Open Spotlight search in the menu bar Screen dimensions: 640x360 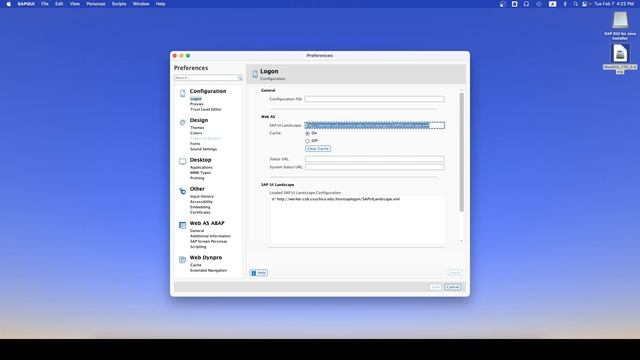click(576, 4)
